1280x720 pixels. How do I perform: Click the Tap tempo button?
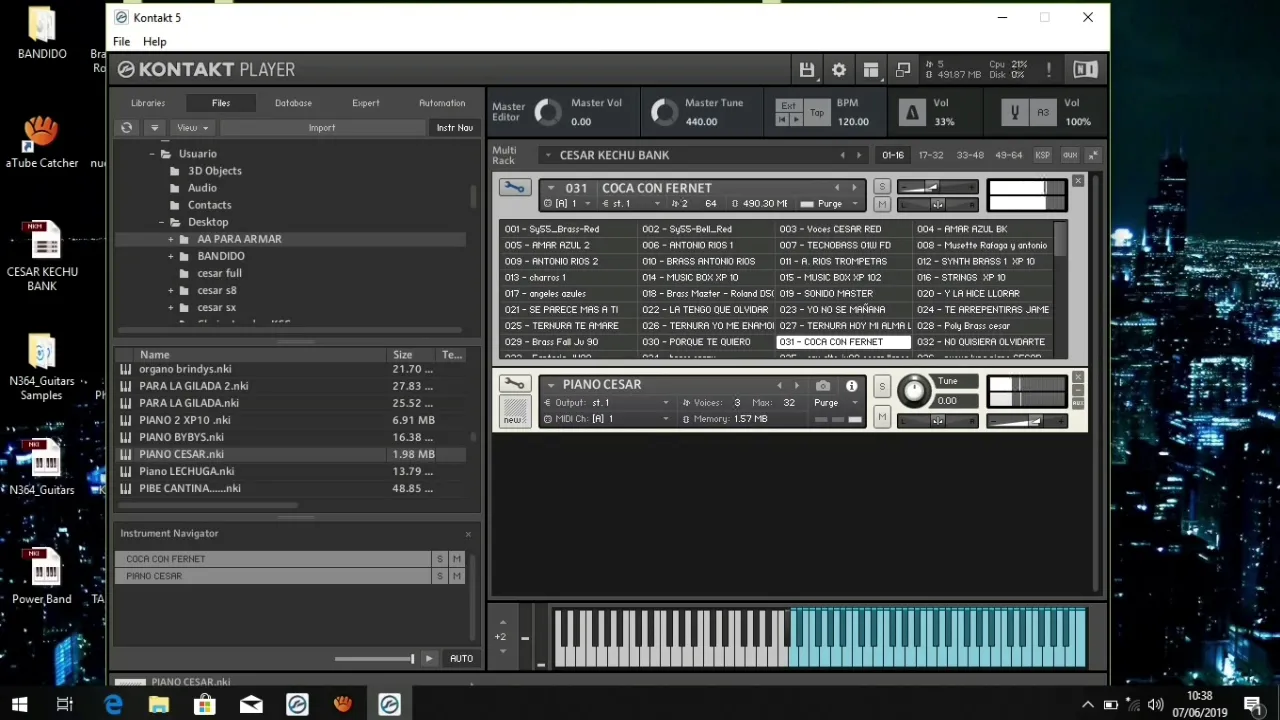[817, 112]
